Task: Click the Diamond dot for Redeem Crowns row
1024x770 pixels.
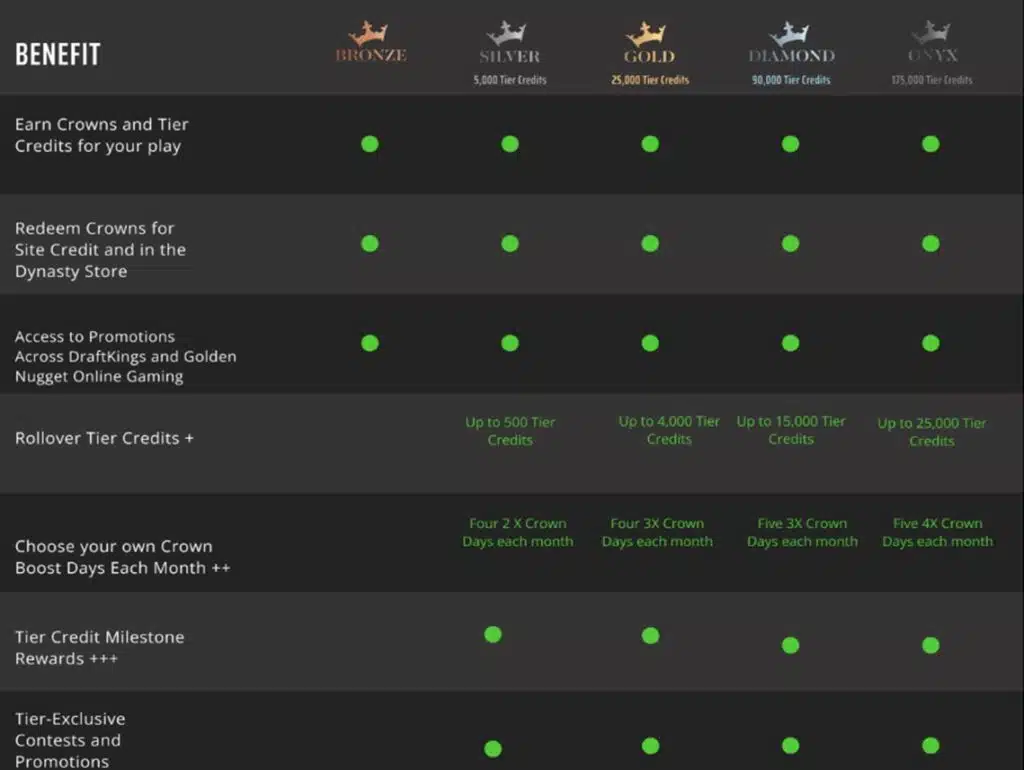Action: (x=791, y=244)
